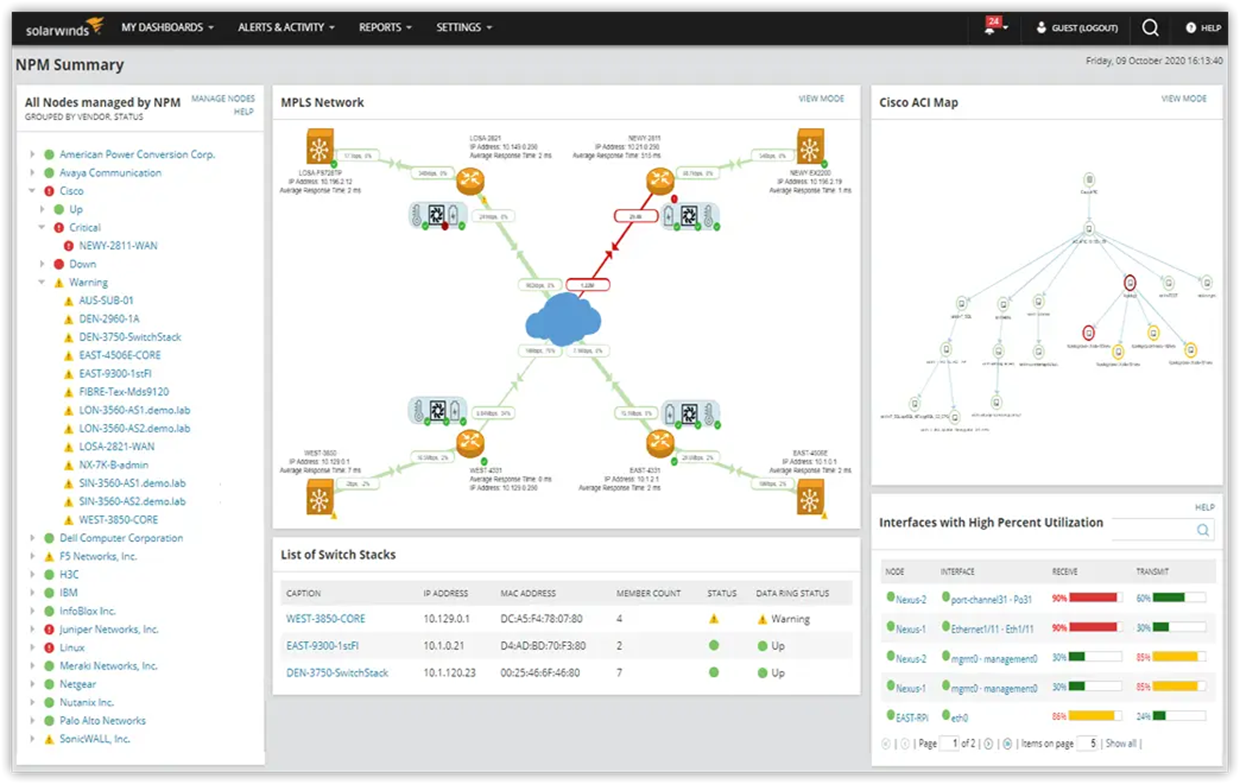The height and width of the screenshot is (784, 1240).
Task: Click the question mark help icon in the top bar
Action: point(1191,28)
